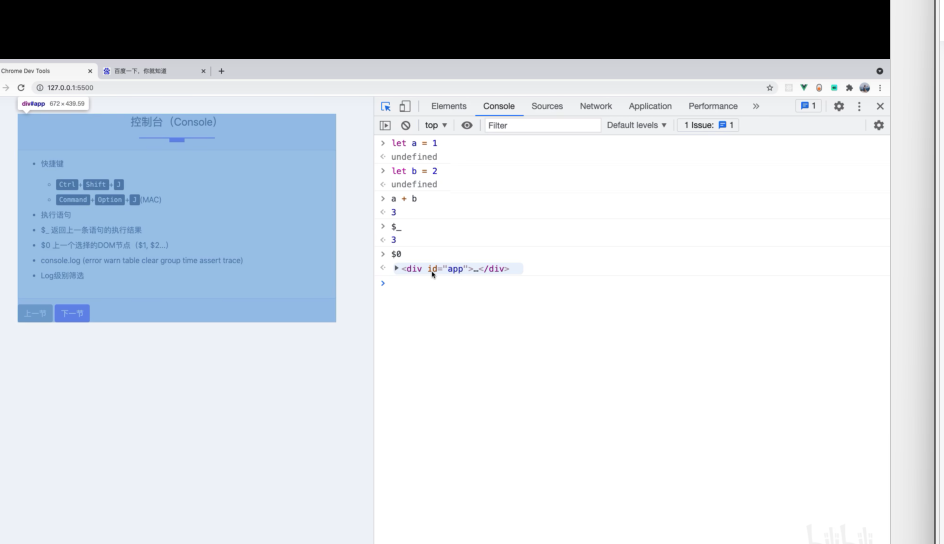
Task: Open the Elements tab in DevTools
Action: click(x=449, y=106)
